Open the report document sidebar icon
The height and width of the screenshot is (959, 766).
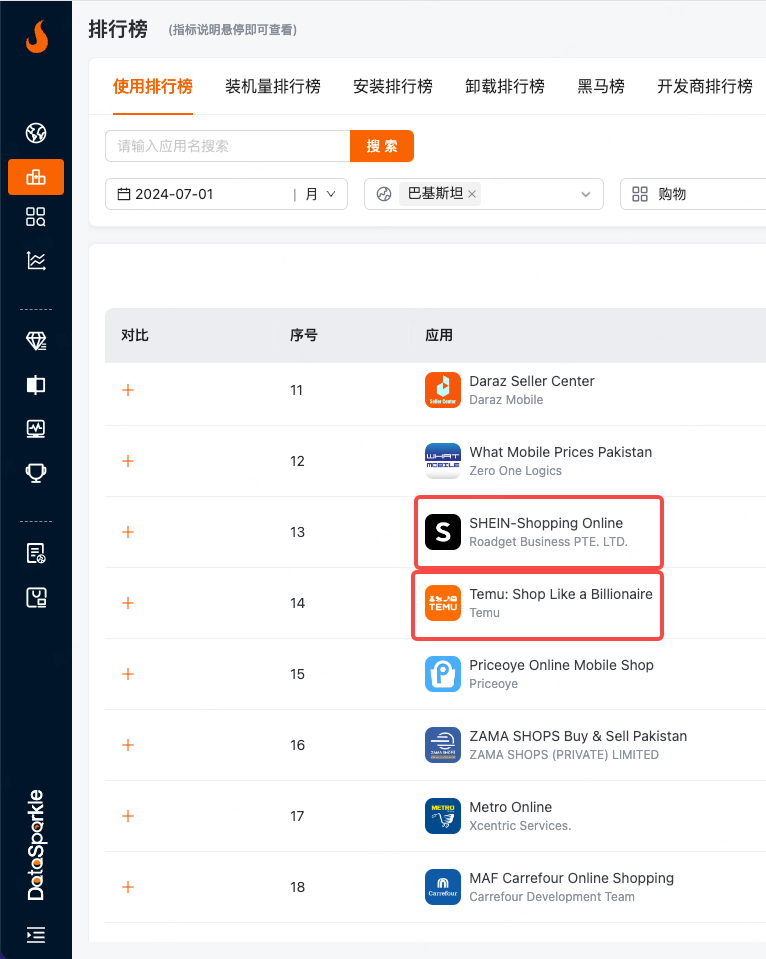click(x=36, y=553)
